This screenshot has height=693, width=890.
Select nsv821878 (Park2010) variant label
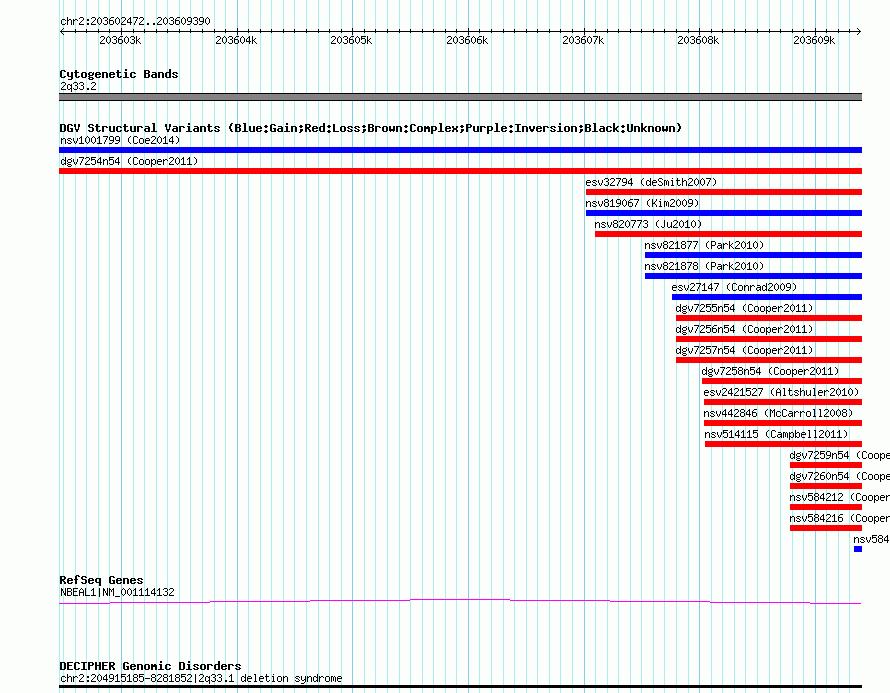tap(704, 266)
